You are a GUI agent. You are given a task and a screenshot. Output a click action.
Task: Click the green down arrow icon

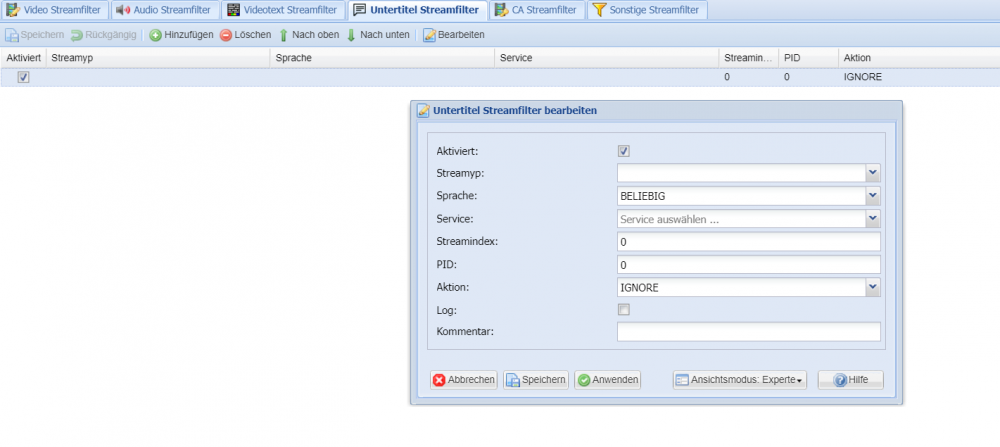pyautogui.click(x=351, y=35)
